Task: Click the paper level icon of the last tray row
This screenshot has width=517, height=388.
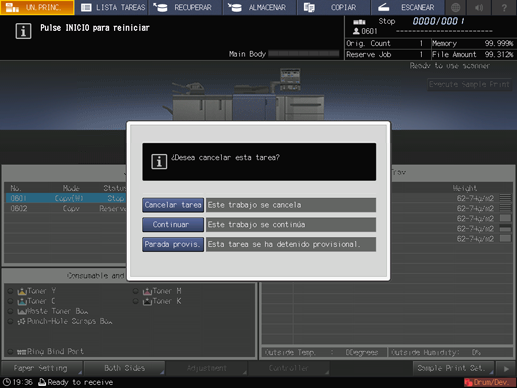Action: coord(505,239)
